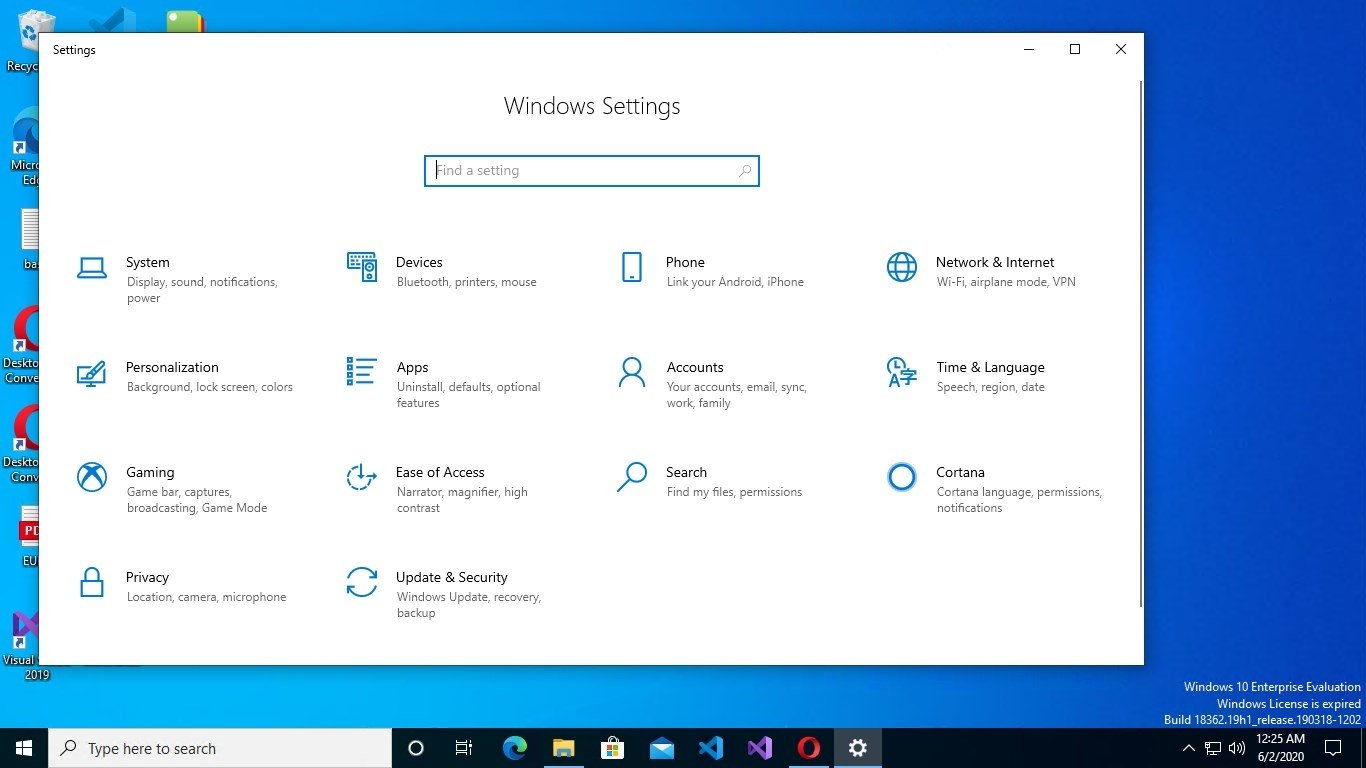The height and width of the screenshot is (768, 1366).
Task: Open Network & Internet globe icon
Action: tap(902, 267)
